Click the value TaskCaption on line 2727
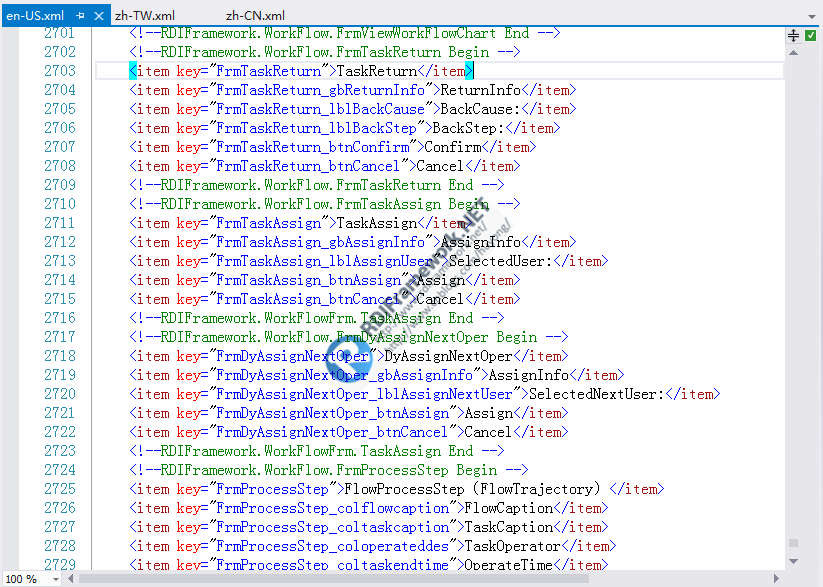The image size is (823, 587). (x=509, y=527)
